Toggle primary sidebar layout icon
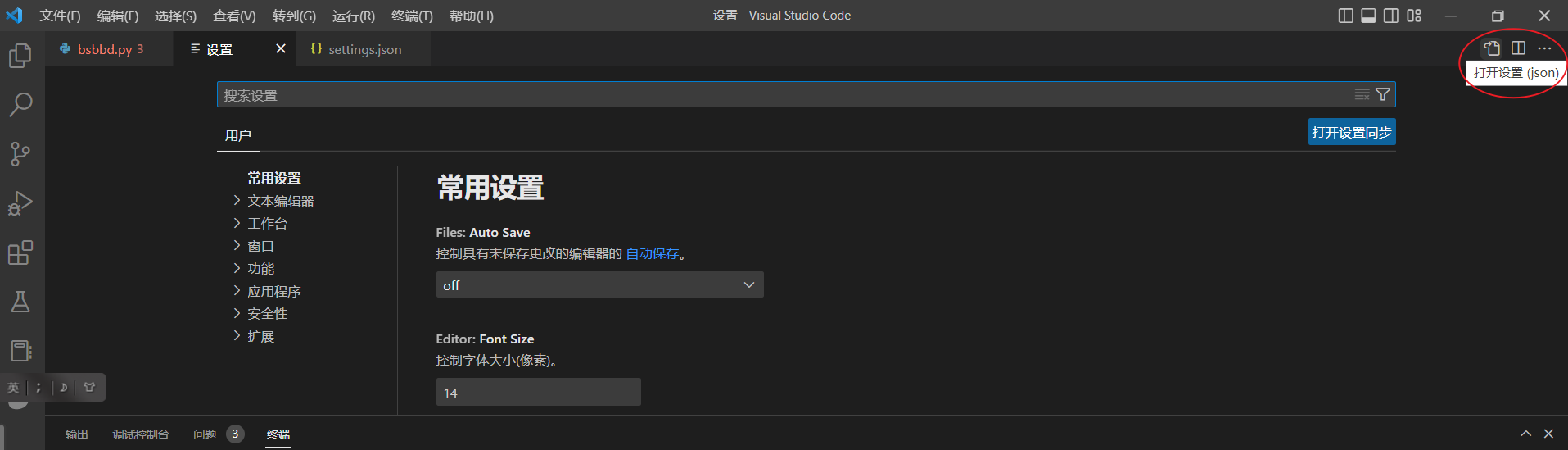1568x450 pixels. (1345, 16)
